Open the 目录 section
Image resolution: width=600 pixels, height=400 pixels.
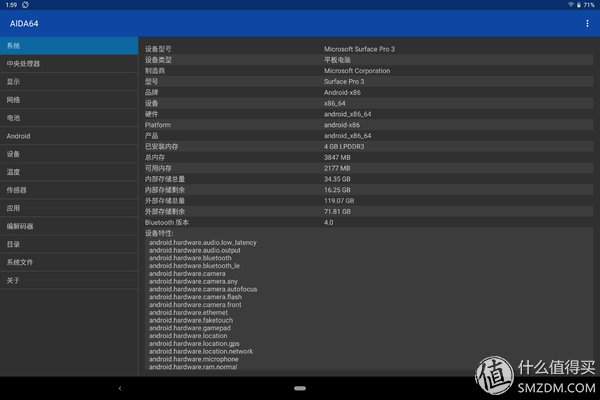coord(69,244)
